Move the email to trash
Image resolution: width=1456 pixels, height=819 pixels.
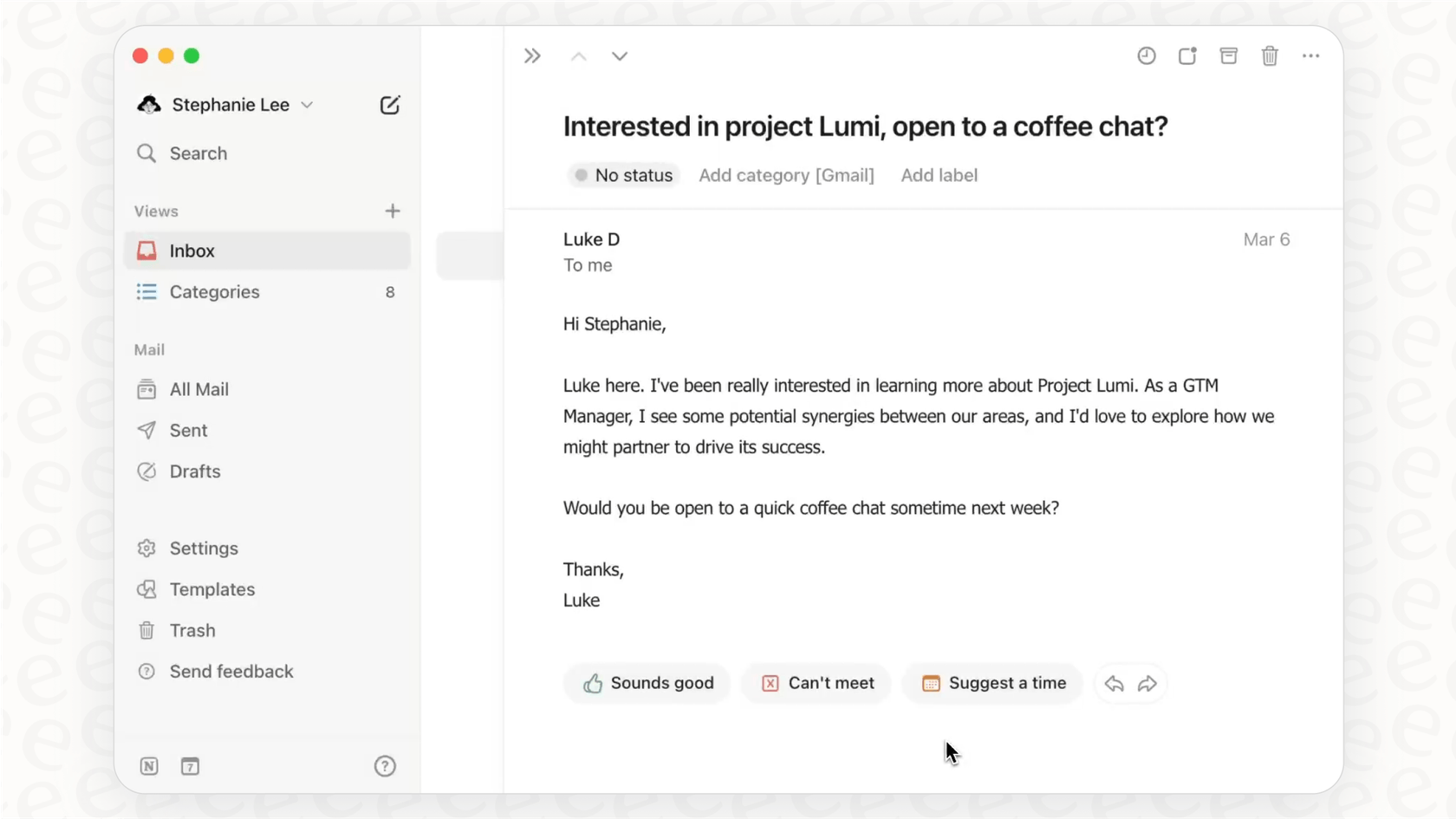(x=1270, y=55)
